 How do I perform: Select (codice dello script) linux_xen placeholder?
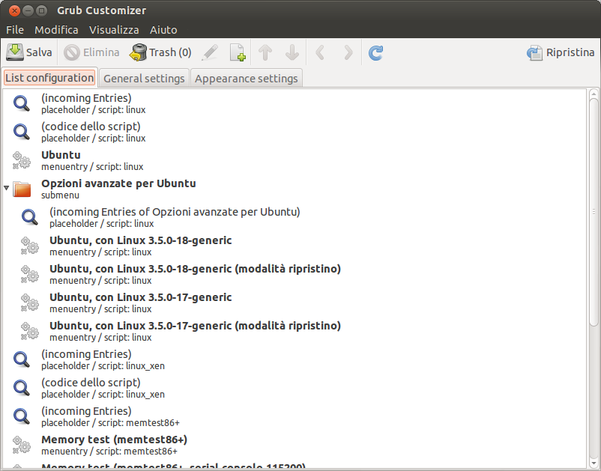[294, 387]
